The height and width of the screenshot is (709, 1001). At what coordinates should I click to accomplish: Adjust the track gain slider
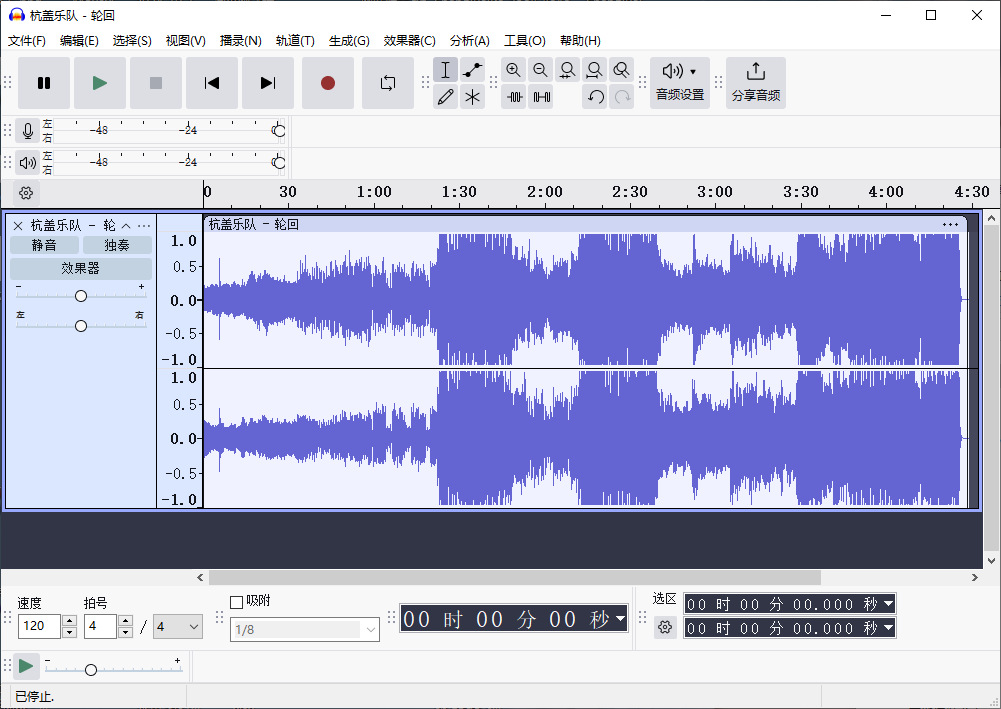tap(80, 295)
